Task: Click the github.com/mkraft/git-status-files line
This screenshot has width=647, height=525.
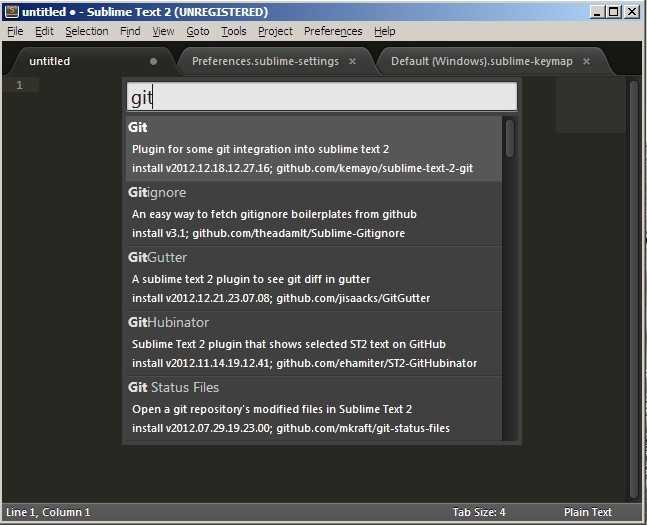Action: coord(291,428)
